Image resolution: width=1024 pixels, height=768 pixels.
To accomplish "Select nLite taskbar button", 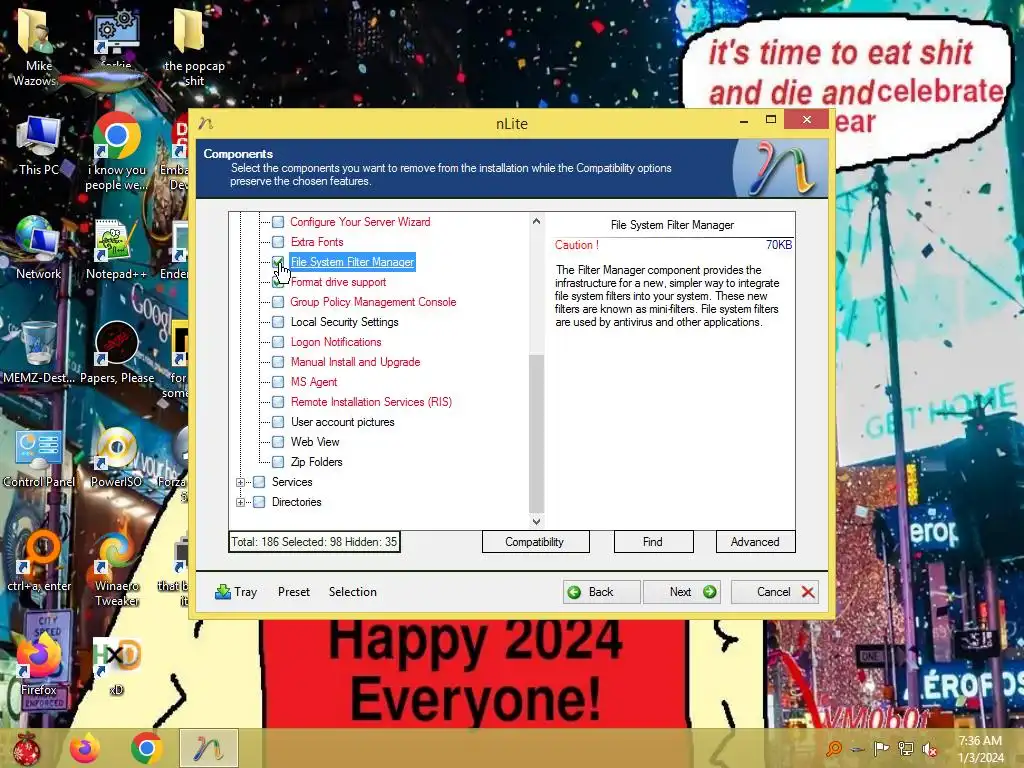I will 208,748.
